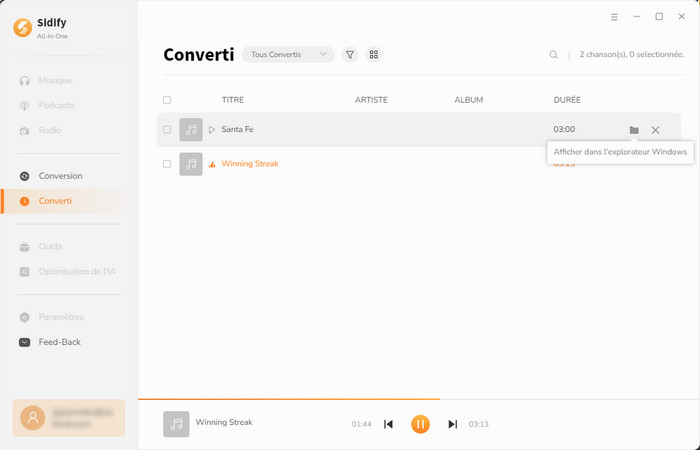Image resolution: width=700 pixels, height=450 pixels.
Task: Expand the Tous Convertis dropdown
Action: coord(288,55)
